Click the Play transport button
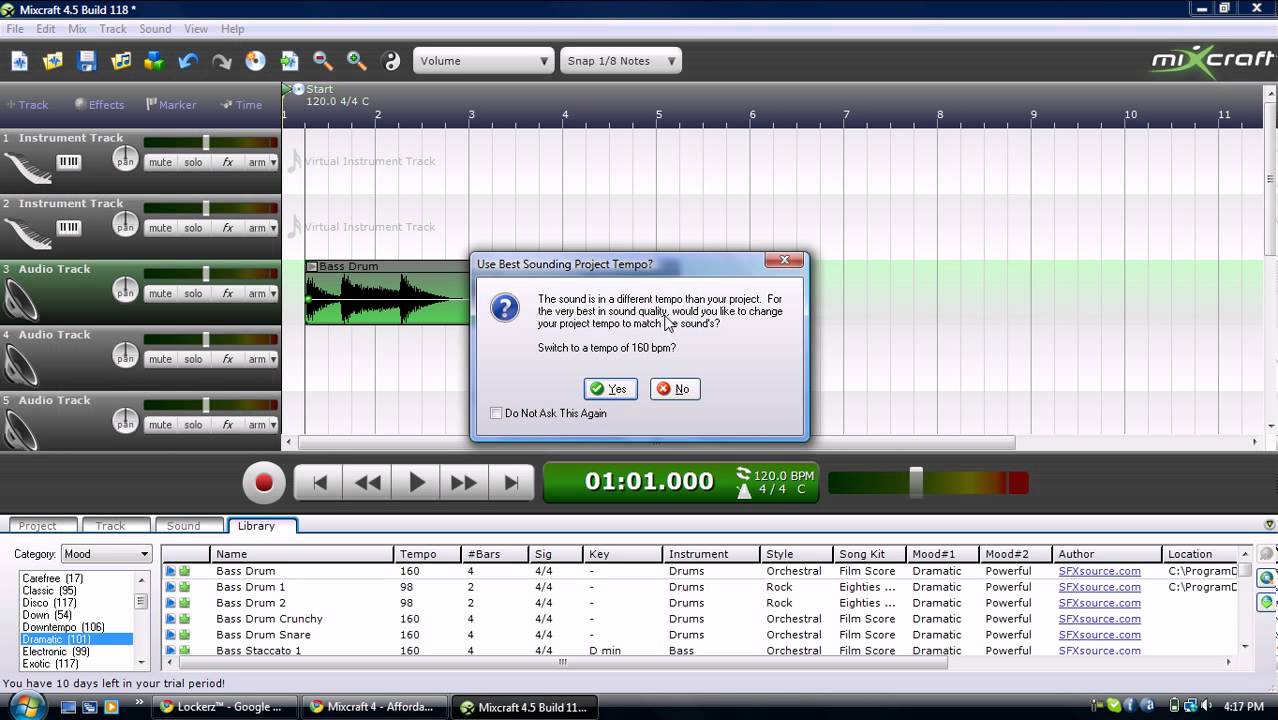 point(416,483)
